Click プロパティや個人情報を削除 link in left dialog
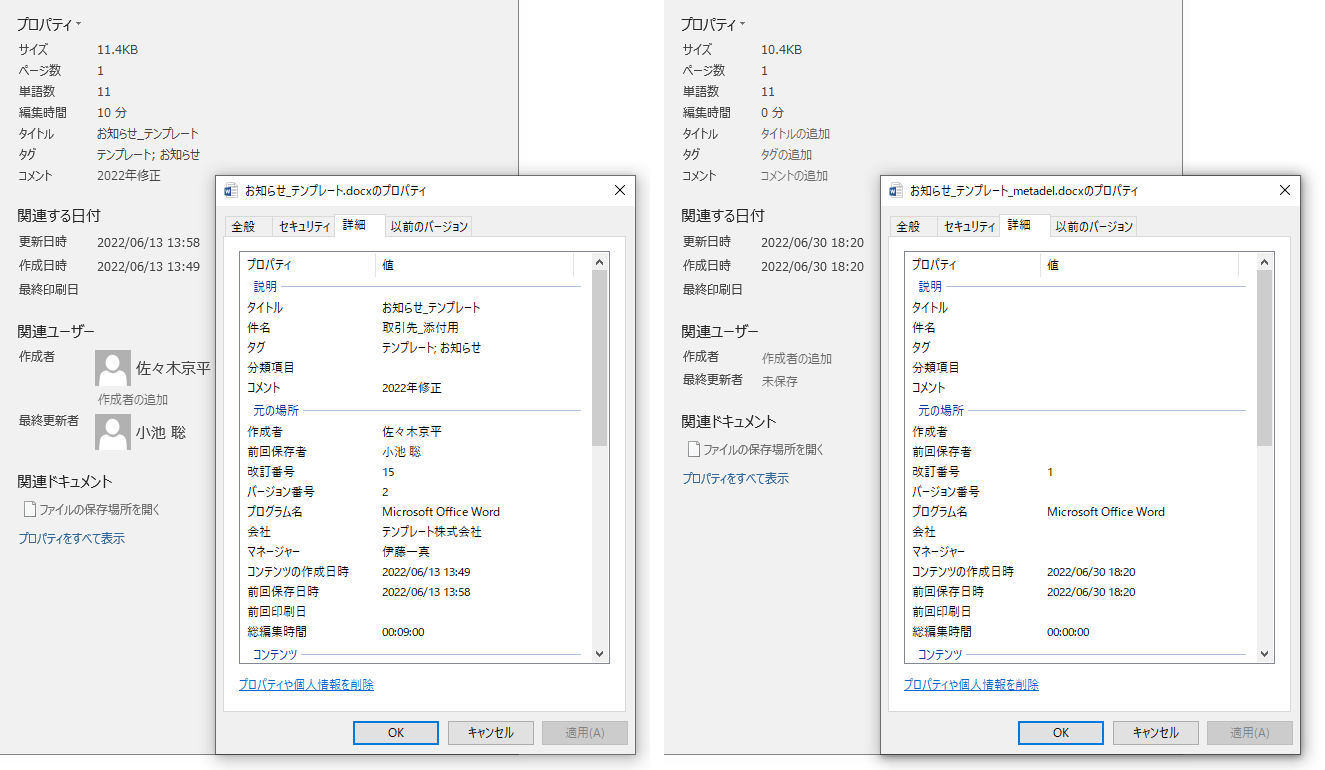The image size is (1325, 770). pyautogui.click(x=306, y=685)
